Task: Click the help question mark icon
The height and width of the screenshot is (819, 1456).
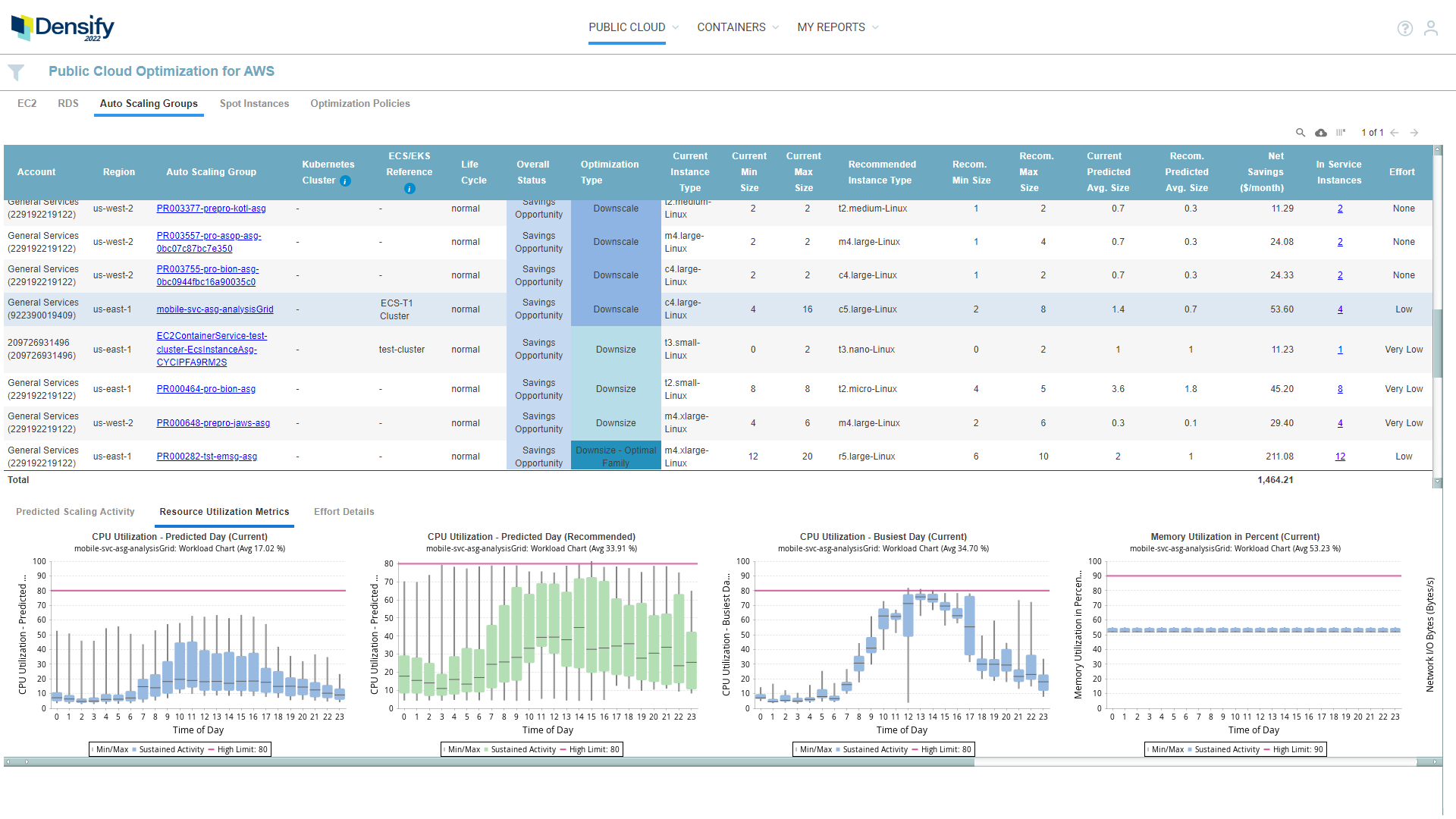Action: [1404, 28]
